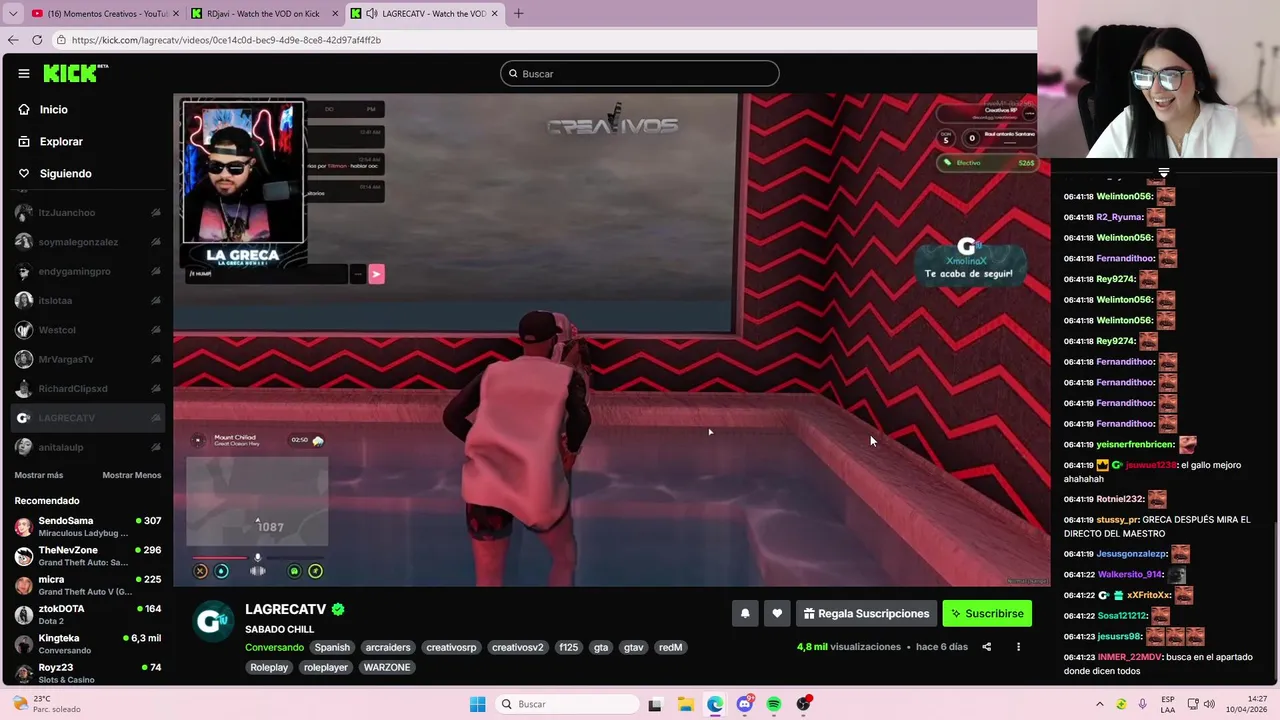Open MrVargasTv in followed channels
The image size is (1280, 720).
(x=88, y=359)
